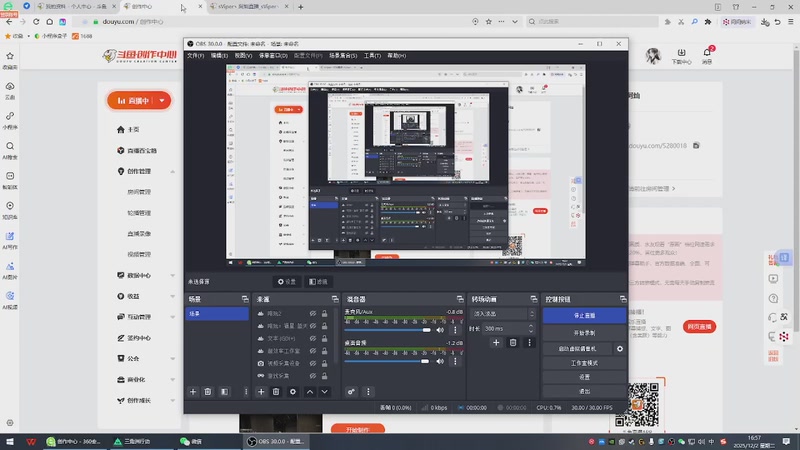Image resolution: width=800 pixels, height=450 pixels.
Task: Expand the 创作成长 sidebar section
Action: pyautogui.click(x=172, y=401)
